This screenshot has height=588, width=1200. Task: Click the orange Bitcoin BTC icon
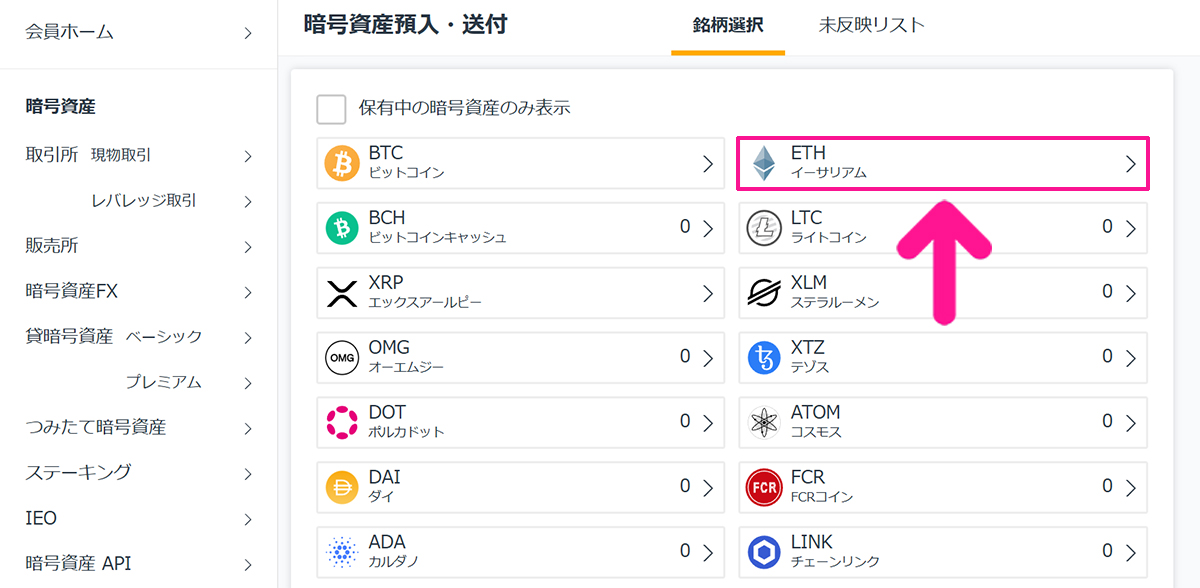tap(342, 164)
